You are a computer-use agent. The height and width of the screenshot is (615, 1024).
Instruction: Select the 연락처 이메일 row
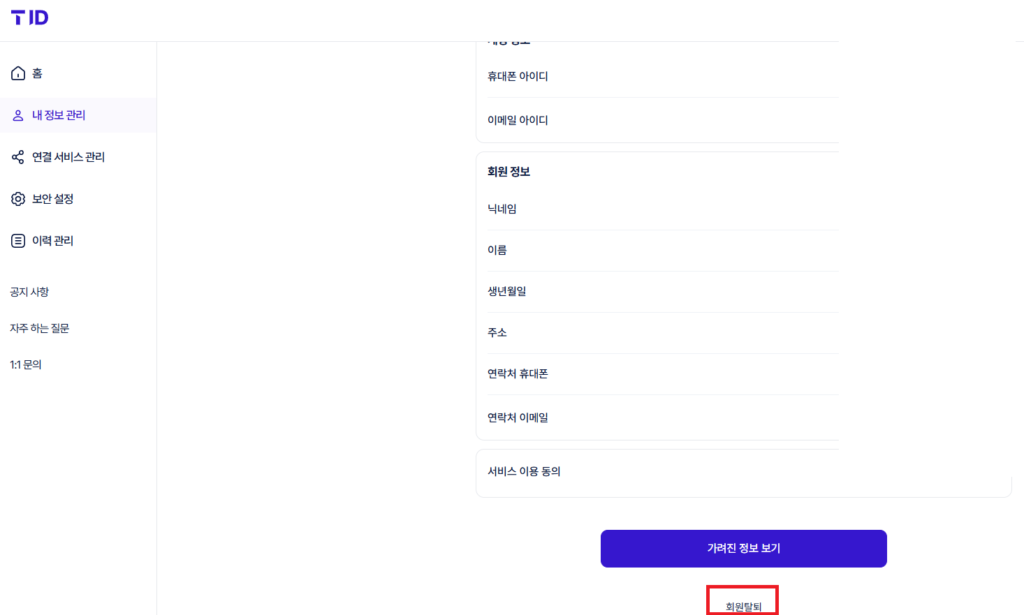pos(663,417)
